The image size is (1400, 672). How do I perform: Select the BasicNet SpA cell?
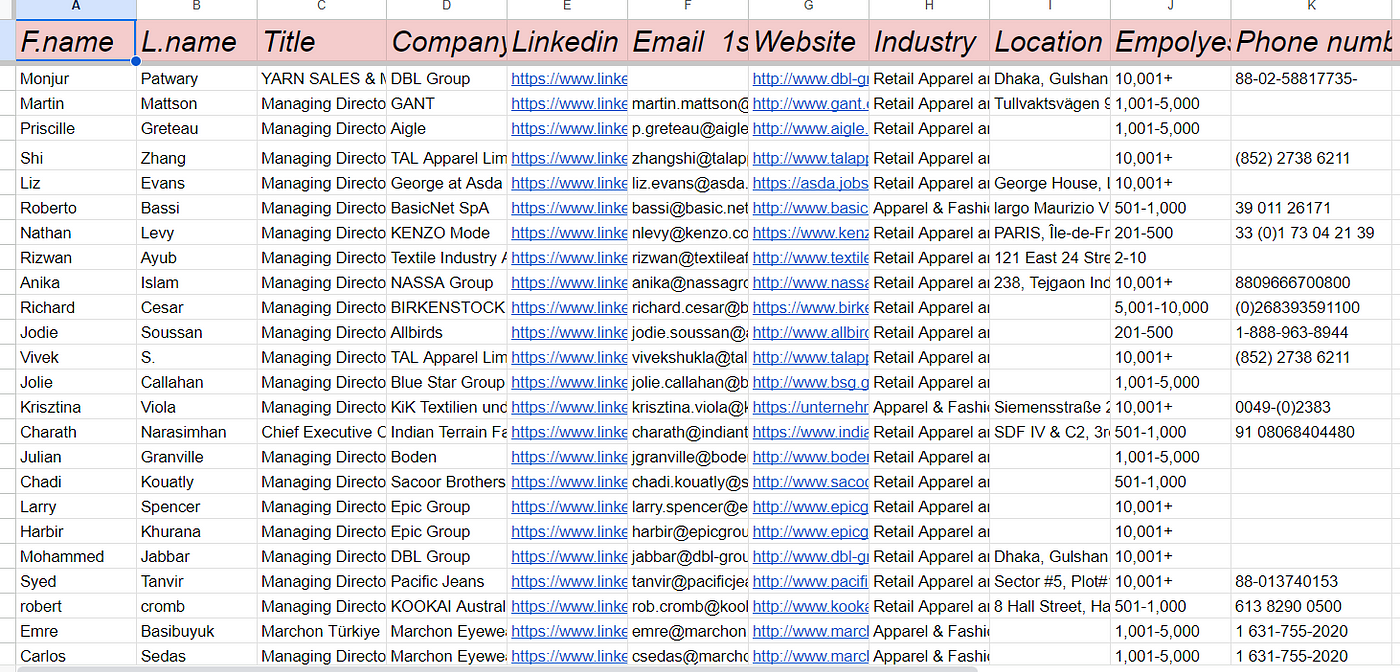pyautogui.click(x=447, y=208)
